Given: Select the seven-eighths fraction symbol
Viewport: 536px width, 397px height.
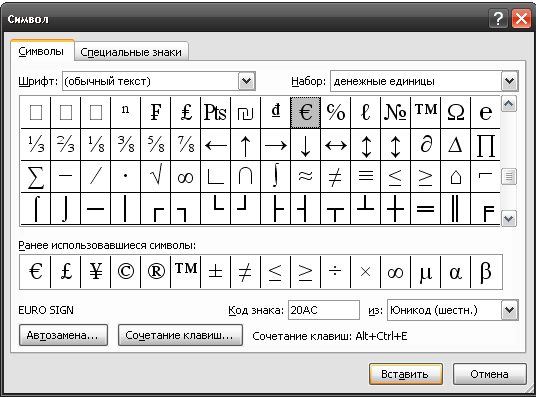Looking at the screenshot, I should click(x=186, y=145).
